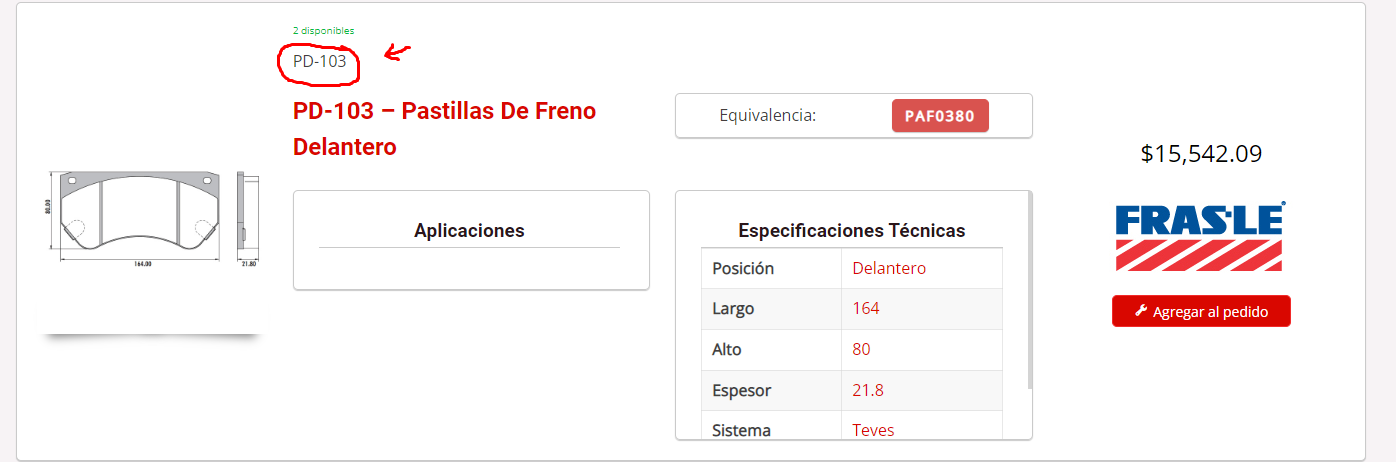
Task: Click the 2 disponibles availability label
Action: pos(323,31)
